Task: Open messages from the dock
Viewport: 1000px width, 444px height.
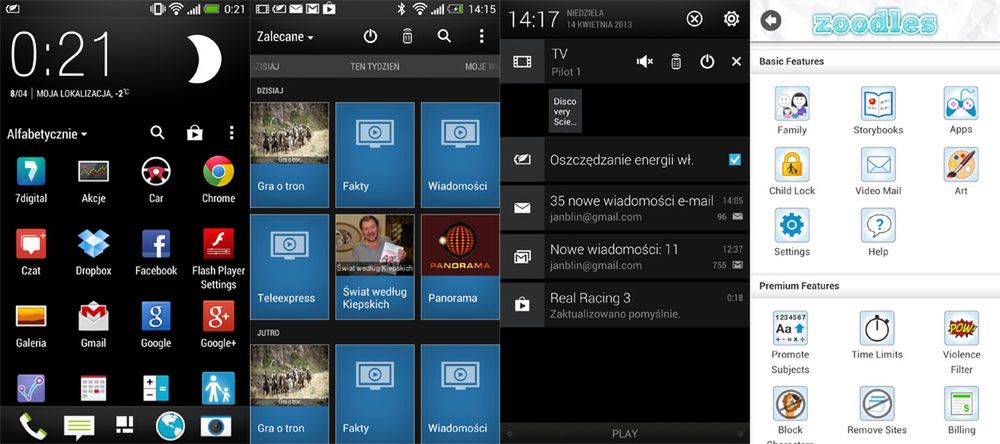Action: tap(79, 427)
